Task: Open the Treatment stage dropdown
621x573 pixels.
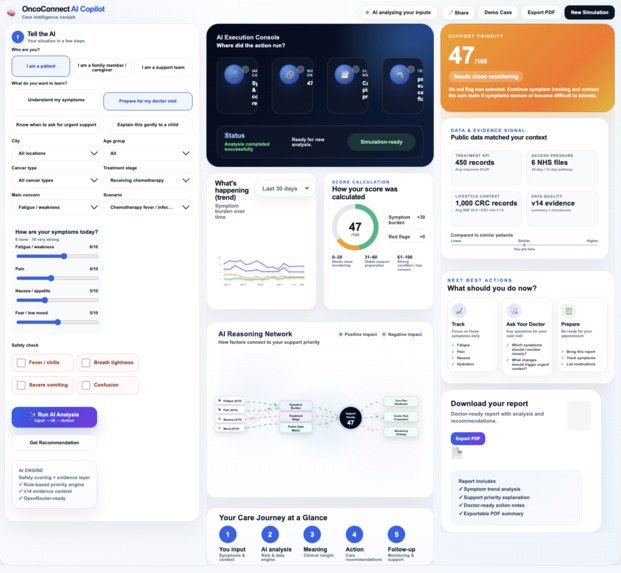Action: 148,180
